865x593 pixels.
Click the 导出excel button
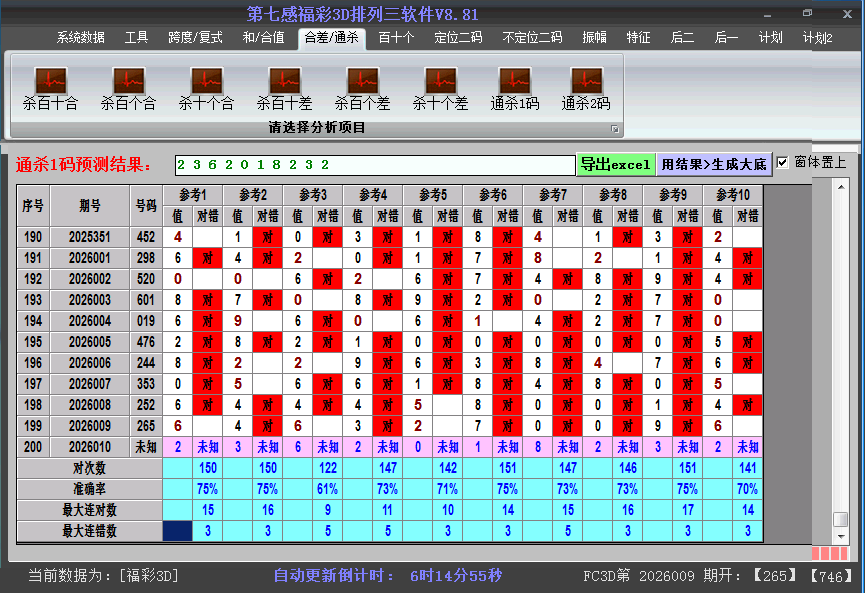click(615, 164)
